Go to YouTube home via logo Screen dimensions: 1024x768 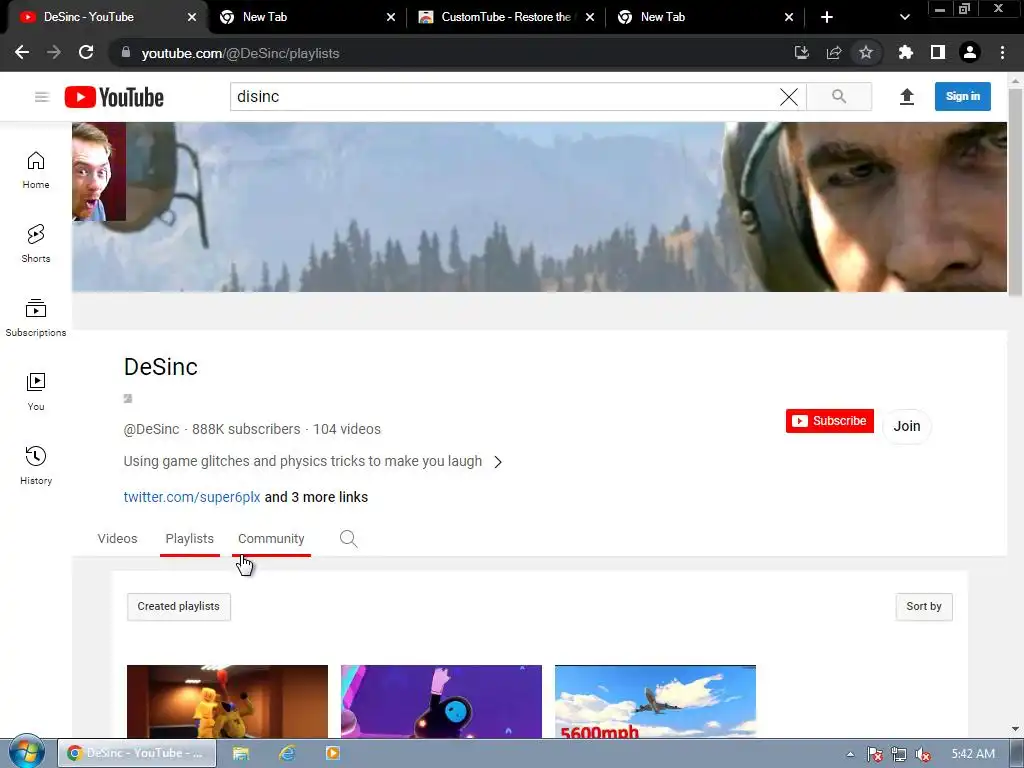(114, 97)
